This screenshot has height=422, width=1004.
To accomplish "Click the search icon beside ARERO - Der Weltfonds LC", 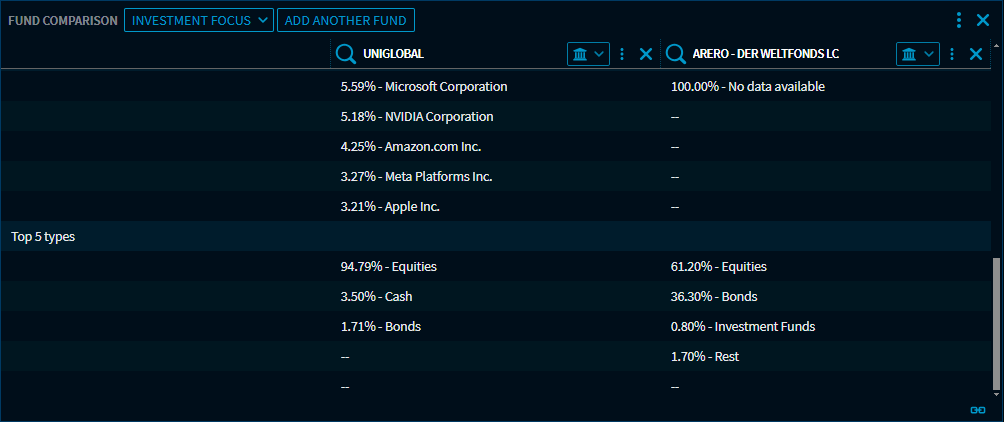I will [x=675, y=54].
